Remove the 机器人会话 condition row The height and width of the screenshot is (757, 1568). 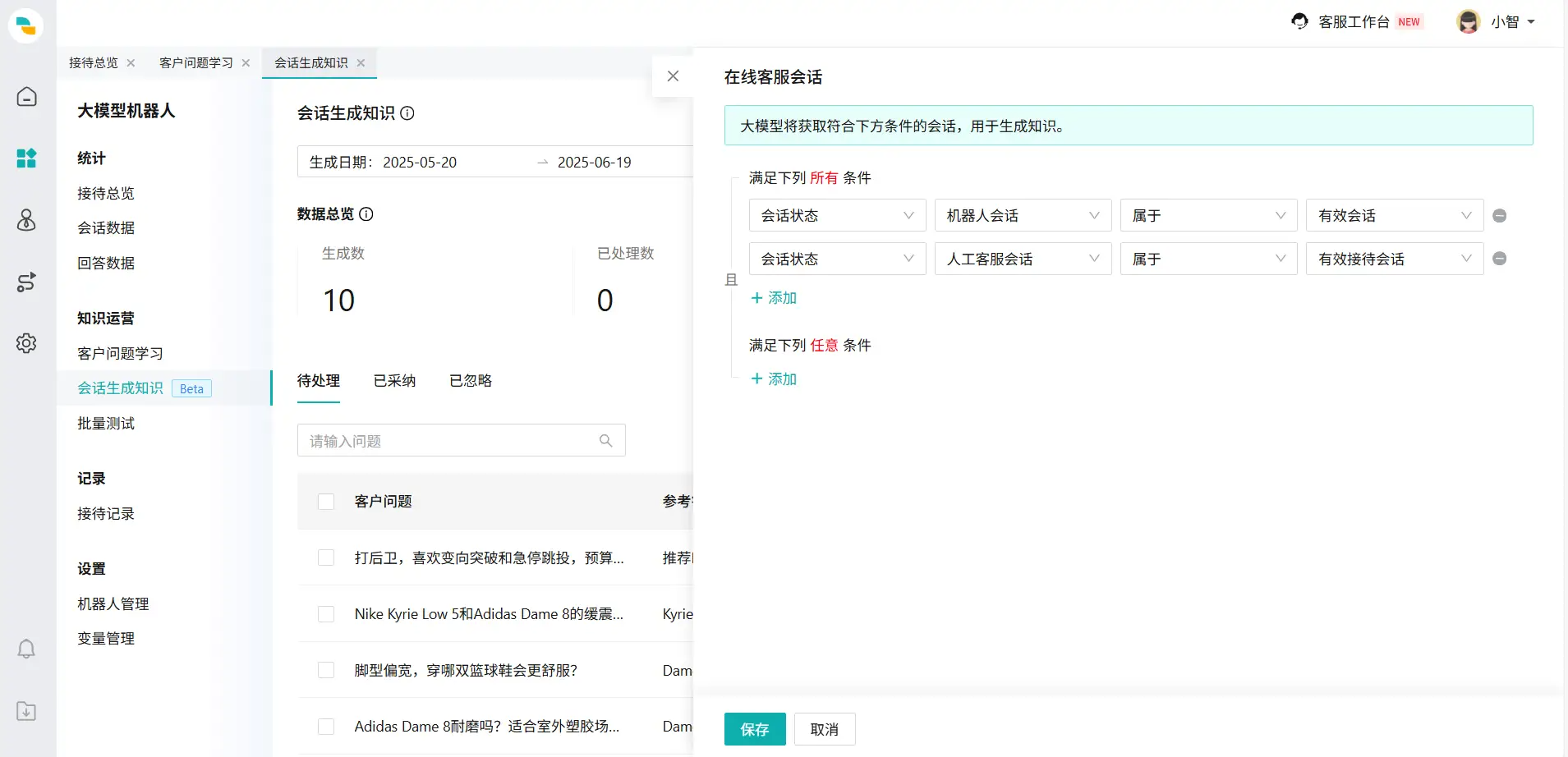pyautogui.click(x=1499, y=216)
